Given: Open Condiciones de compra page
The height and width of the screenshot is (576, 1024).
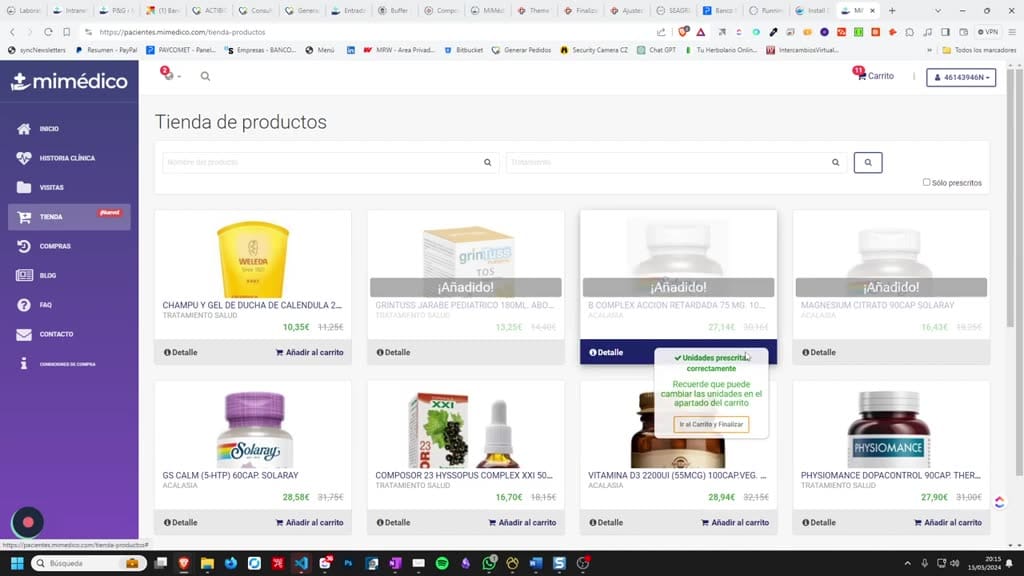Looking at the screenshot, I should [x=69, y=364].
